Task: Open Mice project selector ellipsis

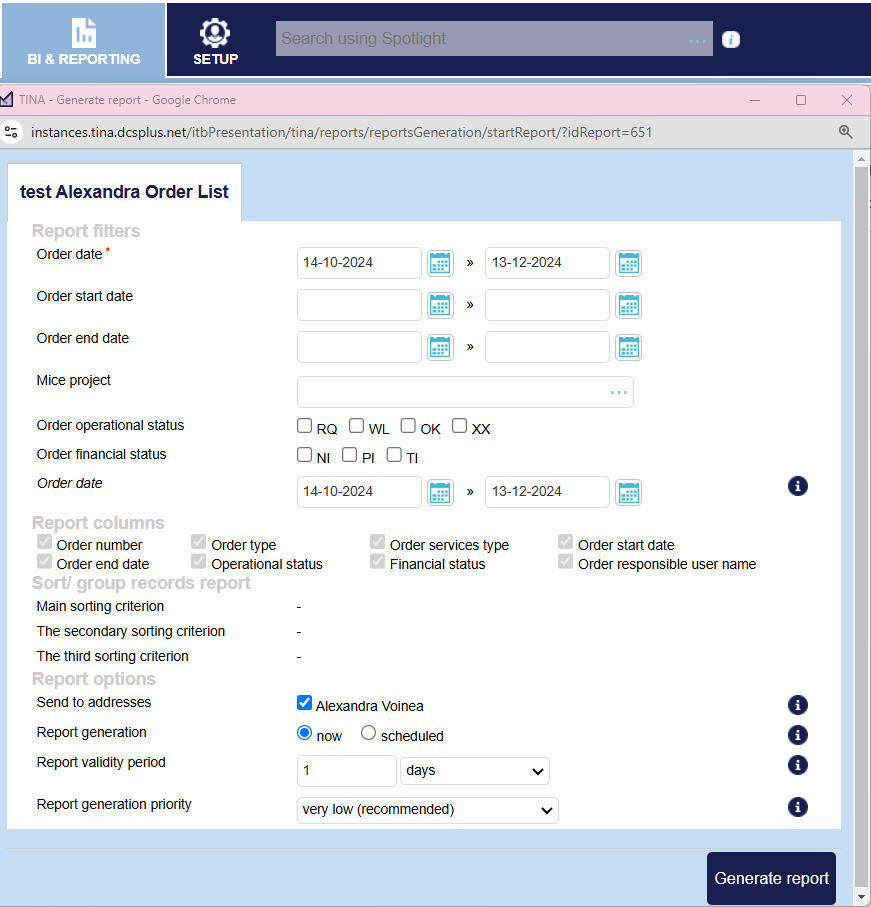Action: pyautogui.click(x=619, y=393)
